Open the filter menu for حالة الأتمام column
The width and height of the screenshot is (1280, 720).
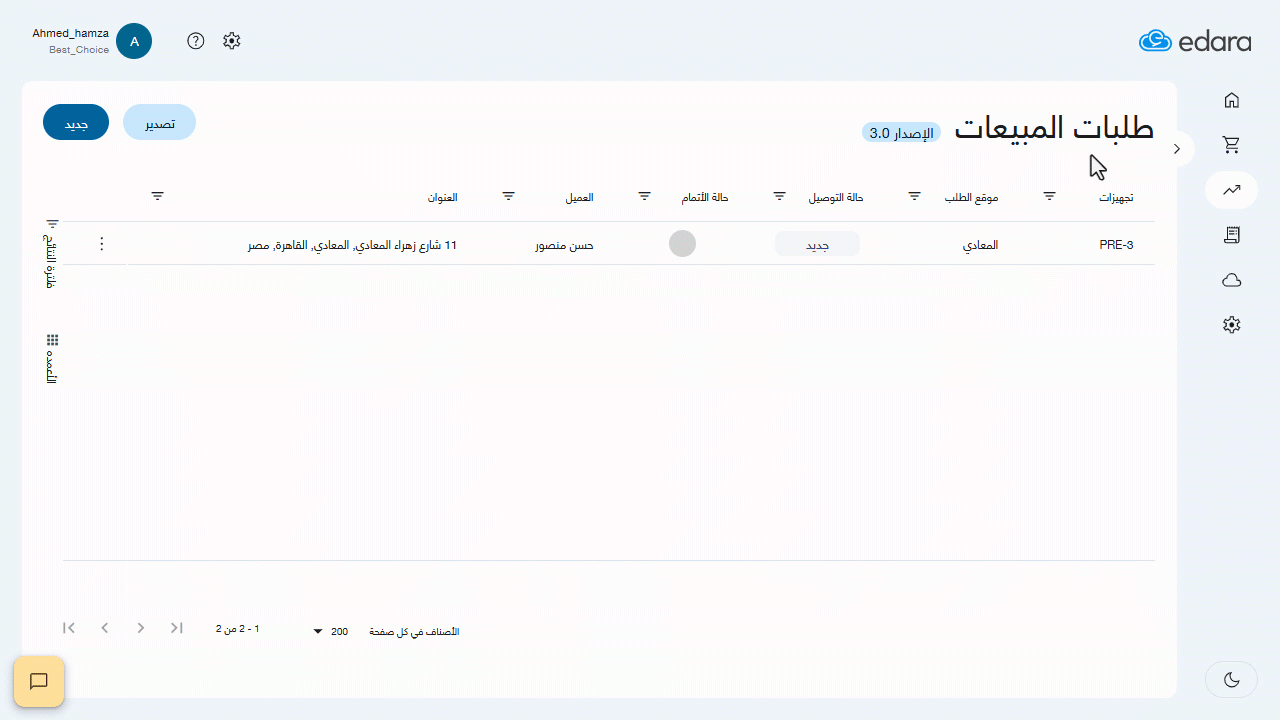645,196
